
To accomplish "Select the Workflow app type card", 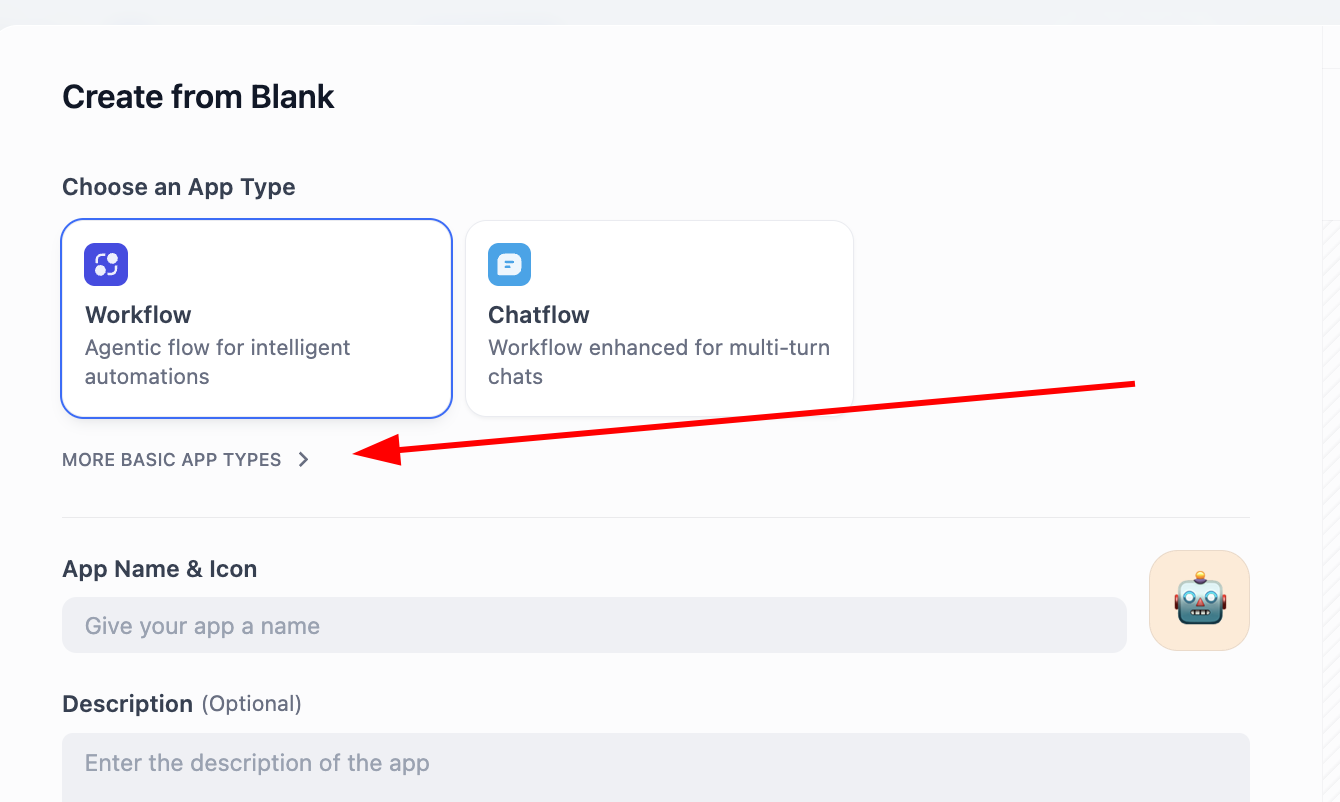I will (x=256, y=318).
